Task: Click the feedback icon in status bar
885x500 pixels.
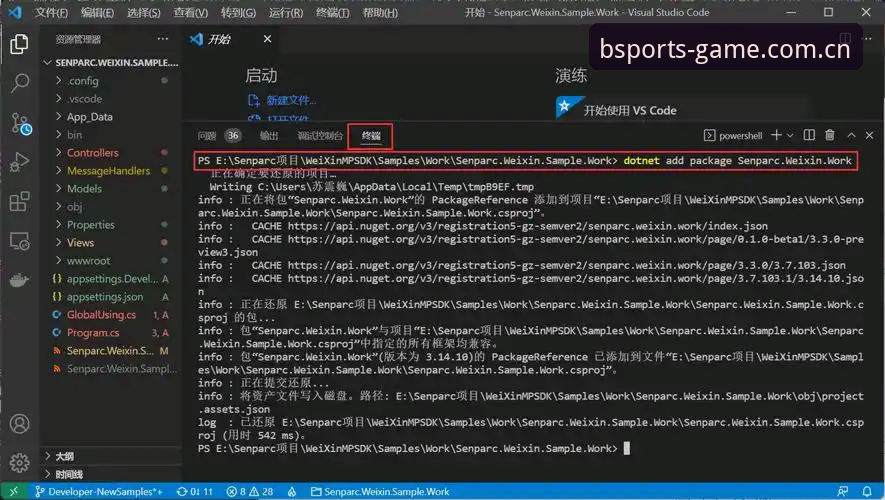Action: pos(843,492)
